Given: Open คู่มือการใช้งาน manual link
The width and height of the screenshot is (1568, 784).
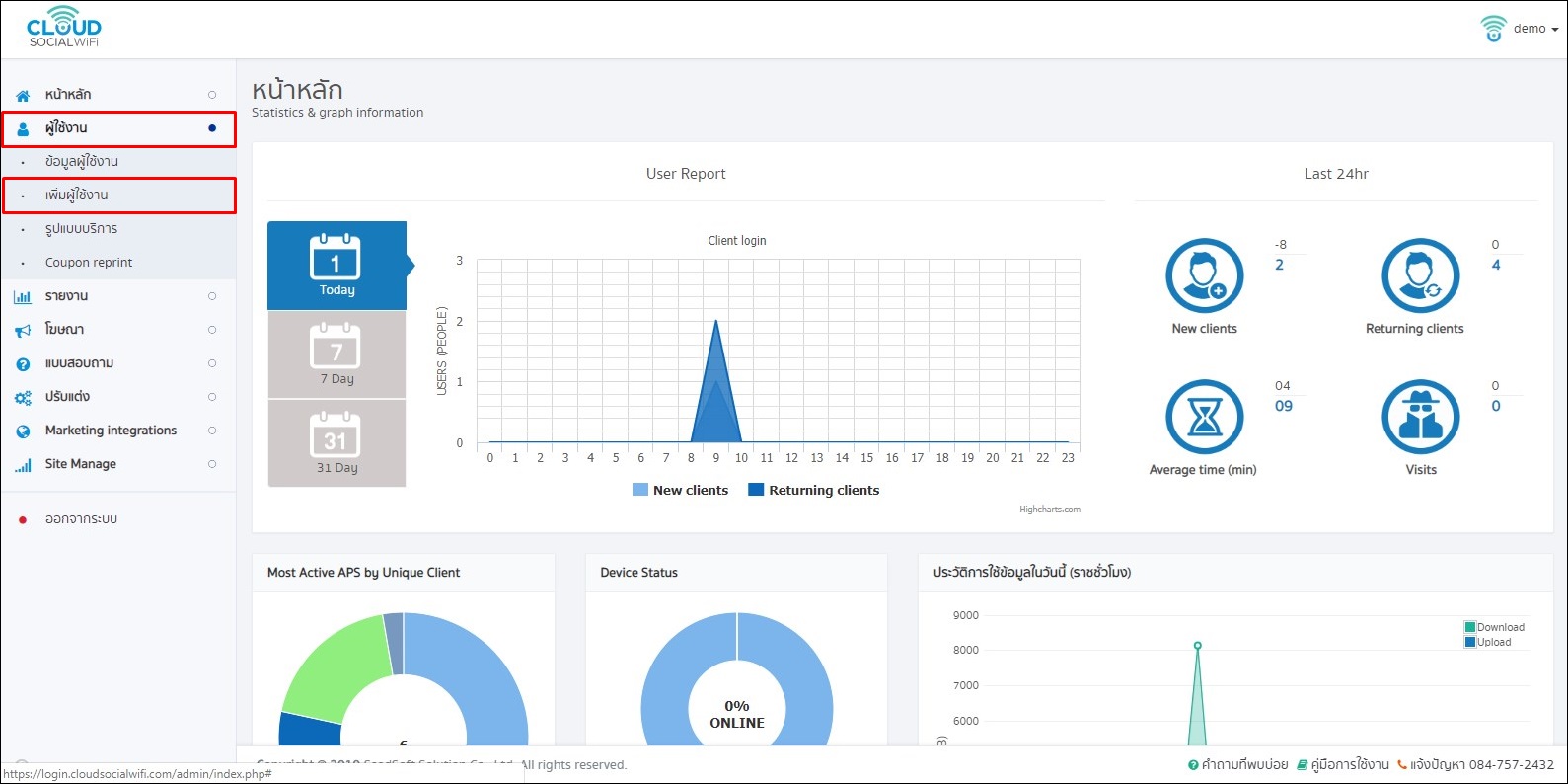Looking at the screenshot, I should point(1342,764).
